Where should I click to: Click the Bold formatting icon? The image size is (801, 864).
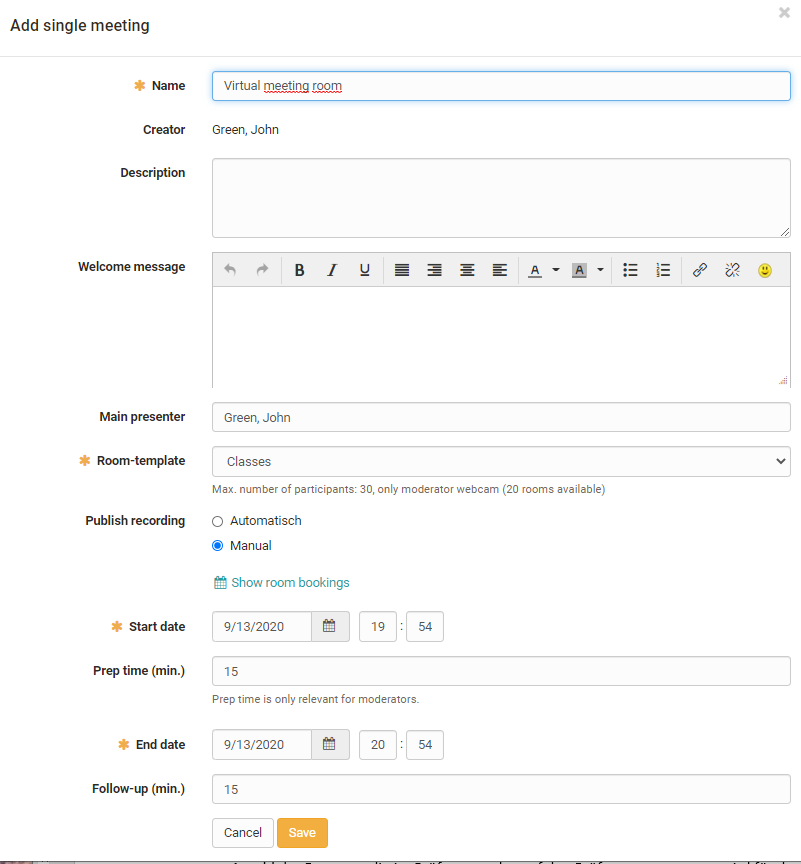(299, 270)
